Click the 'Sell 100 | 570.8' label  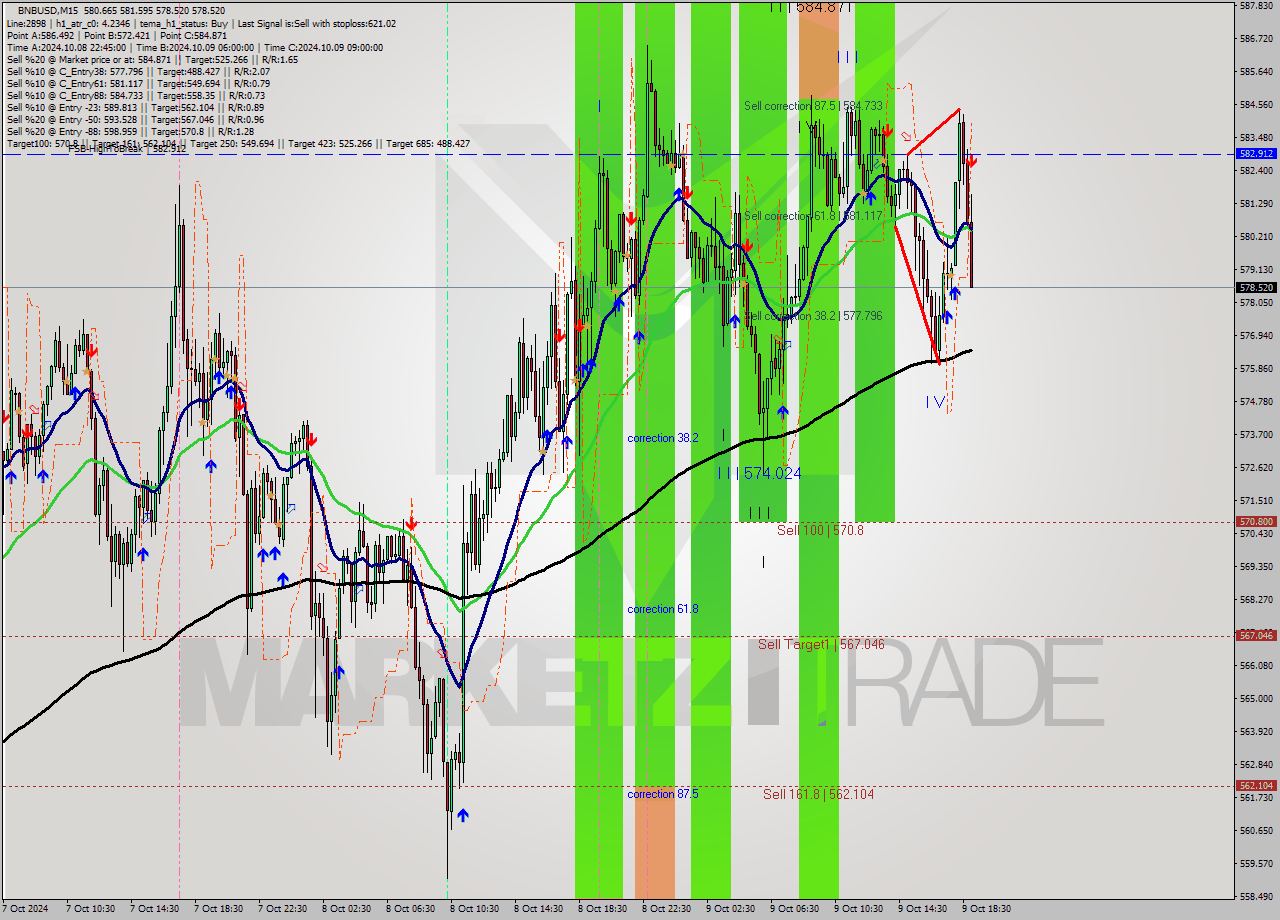[820, 530]
